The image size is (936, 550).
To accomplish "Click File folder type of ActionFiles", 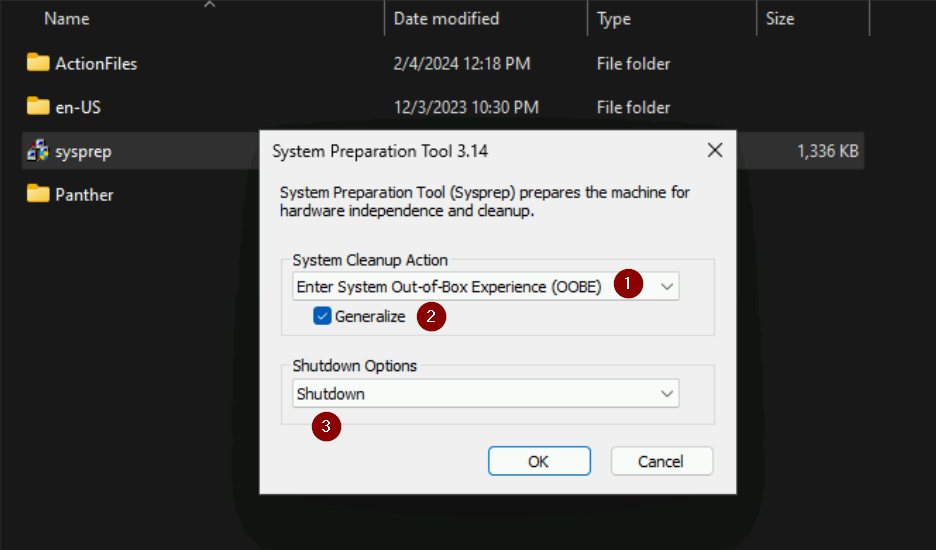I will click(633, 63).
